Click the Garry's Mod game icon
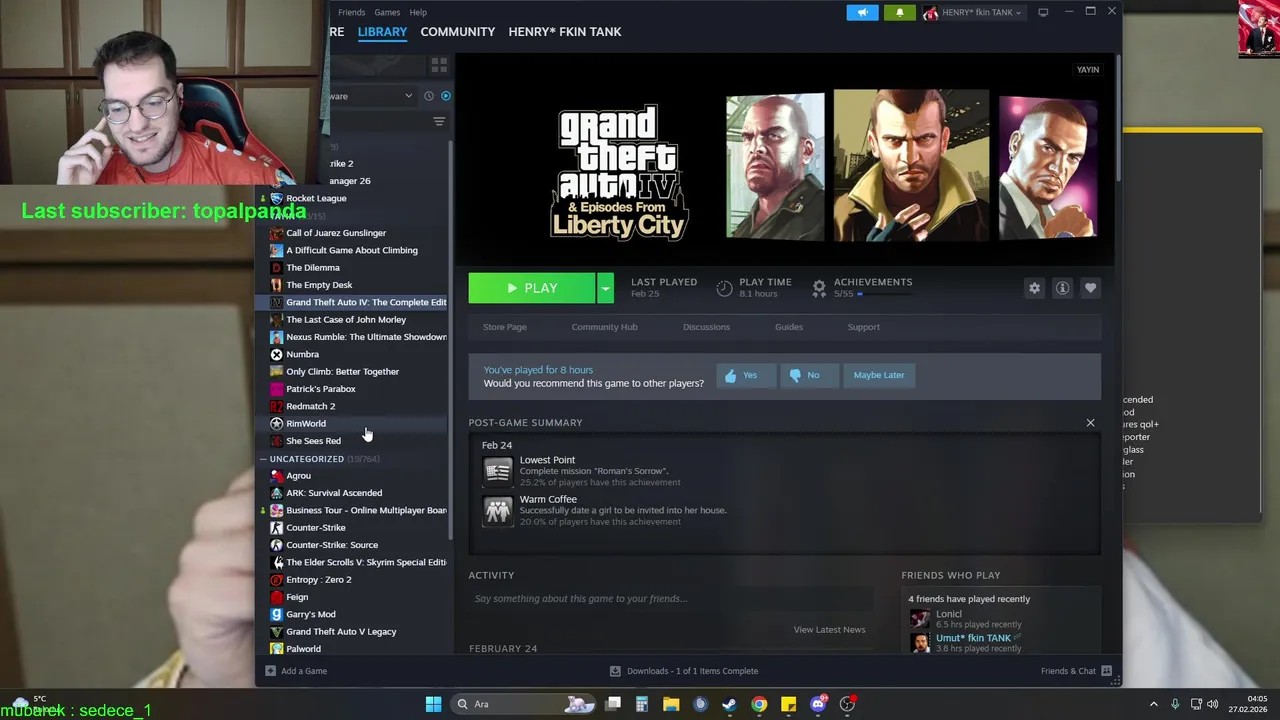 pos(277,614)
